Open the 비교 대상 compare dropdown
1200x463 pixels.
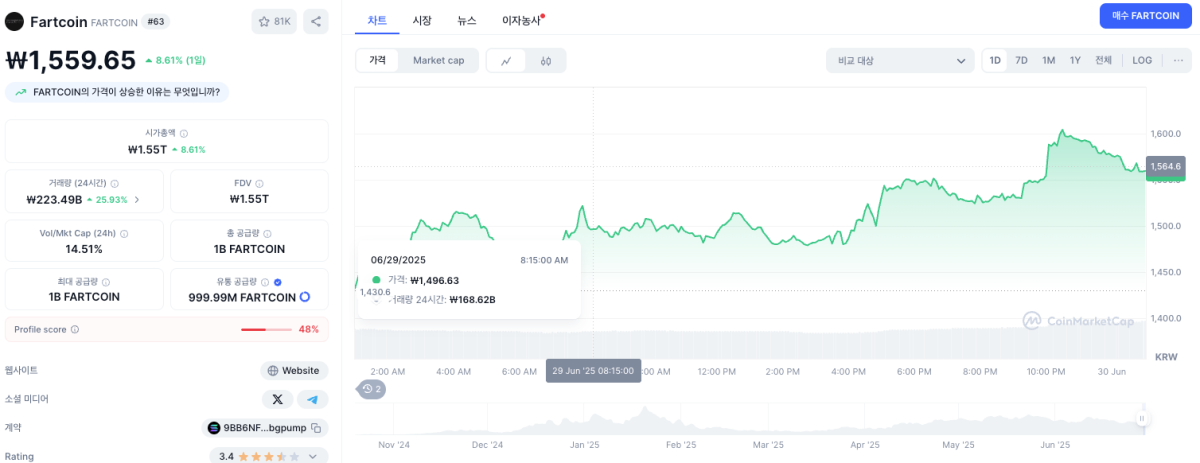coord(900,60)
